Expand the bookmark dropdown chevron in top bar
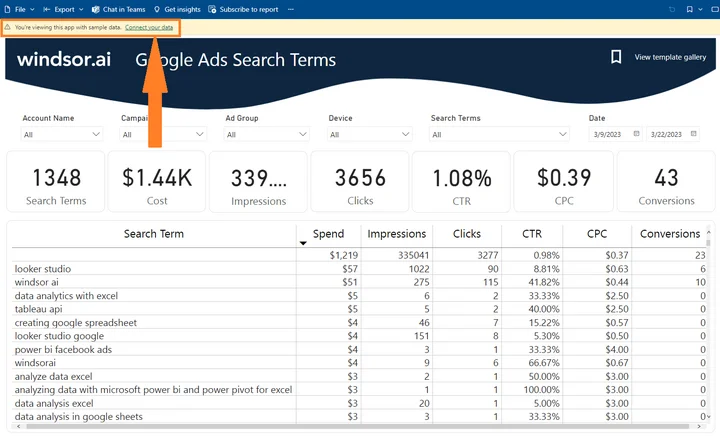Viewport: 720px width, 437px height. pyautogui.click(x=700, y=9)
